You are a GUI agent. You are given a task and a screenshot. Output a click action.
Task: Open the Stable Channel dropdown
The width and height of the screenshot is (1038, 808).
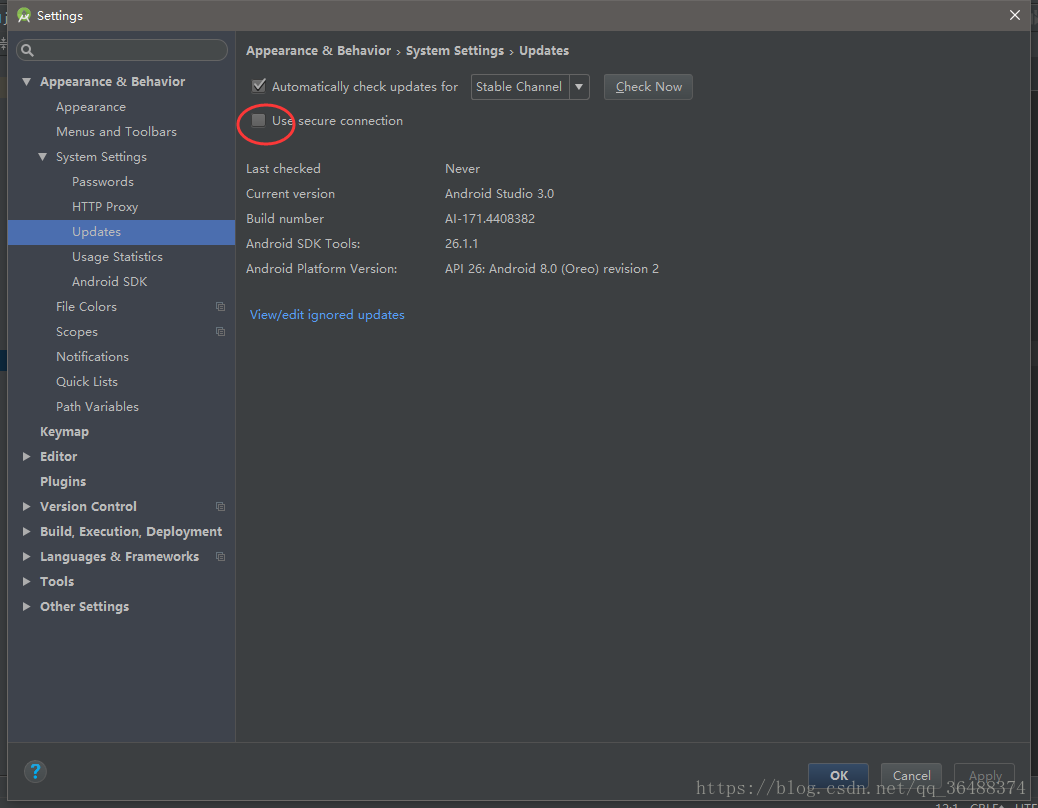[x=530, y=87]
